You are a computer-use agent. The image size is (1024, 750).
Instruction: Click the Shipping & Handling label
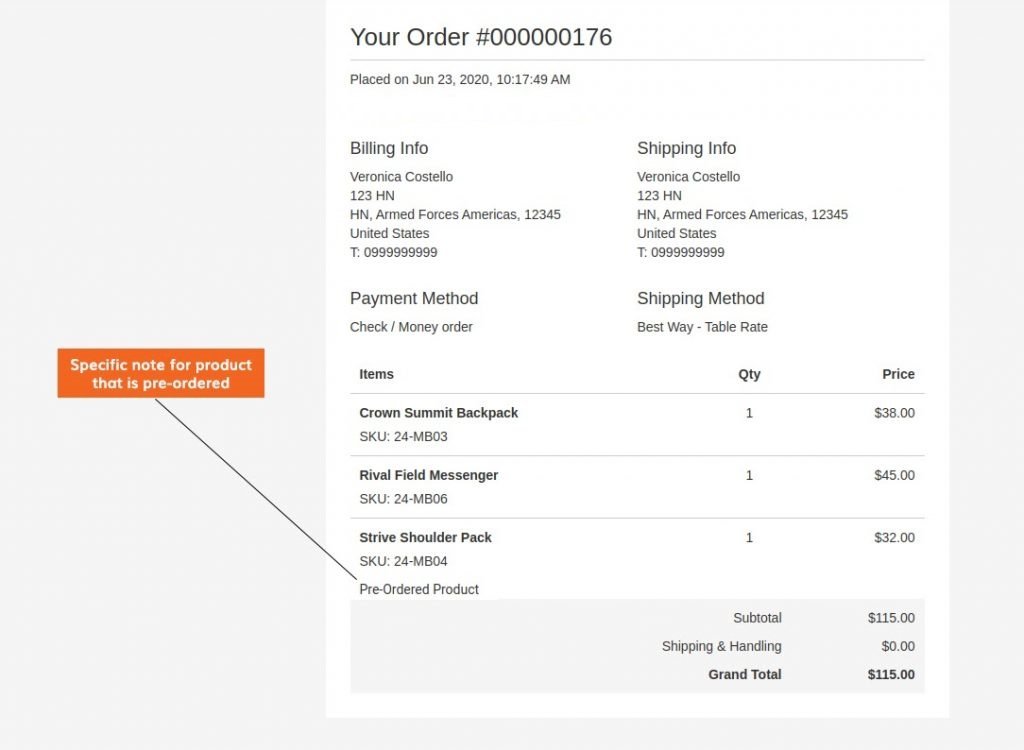pos(721,646)
